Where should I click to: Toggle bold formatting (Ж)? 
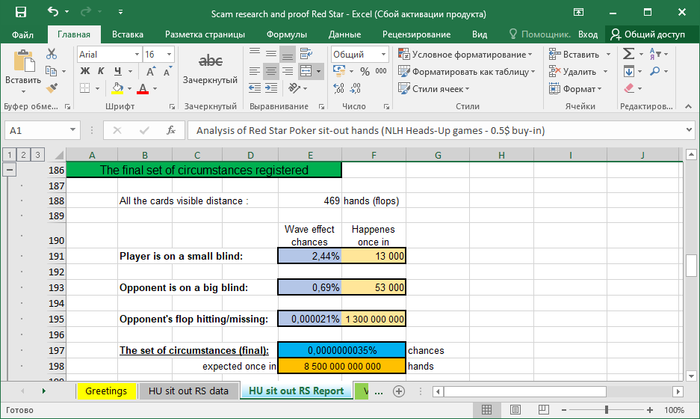85,71
